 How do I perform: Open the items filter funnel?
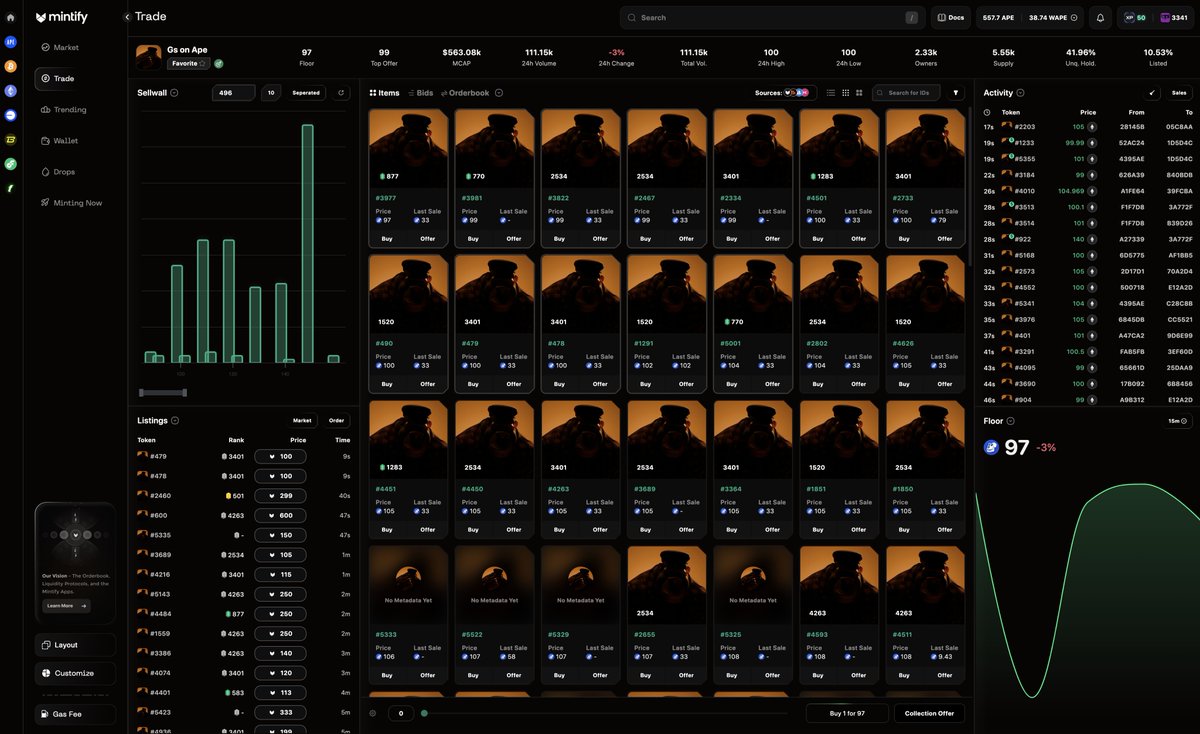tap(956, 93)
